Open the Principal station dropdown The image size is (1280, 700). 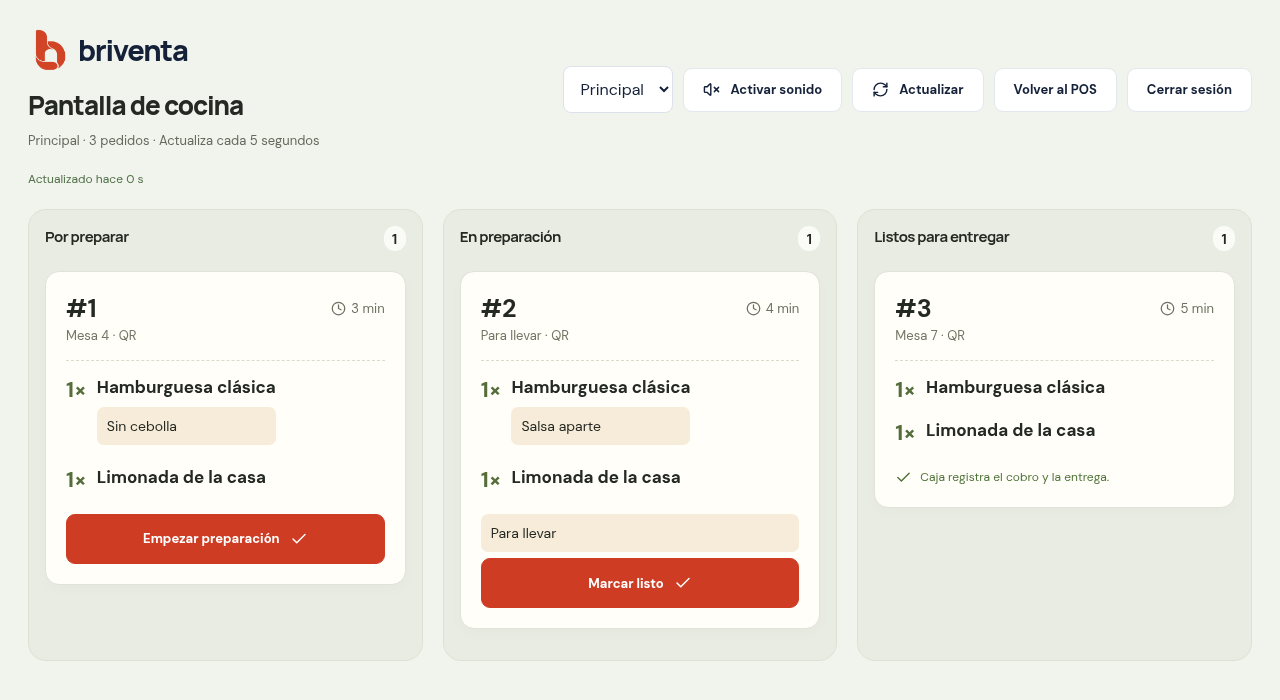(x=618, y=90)
